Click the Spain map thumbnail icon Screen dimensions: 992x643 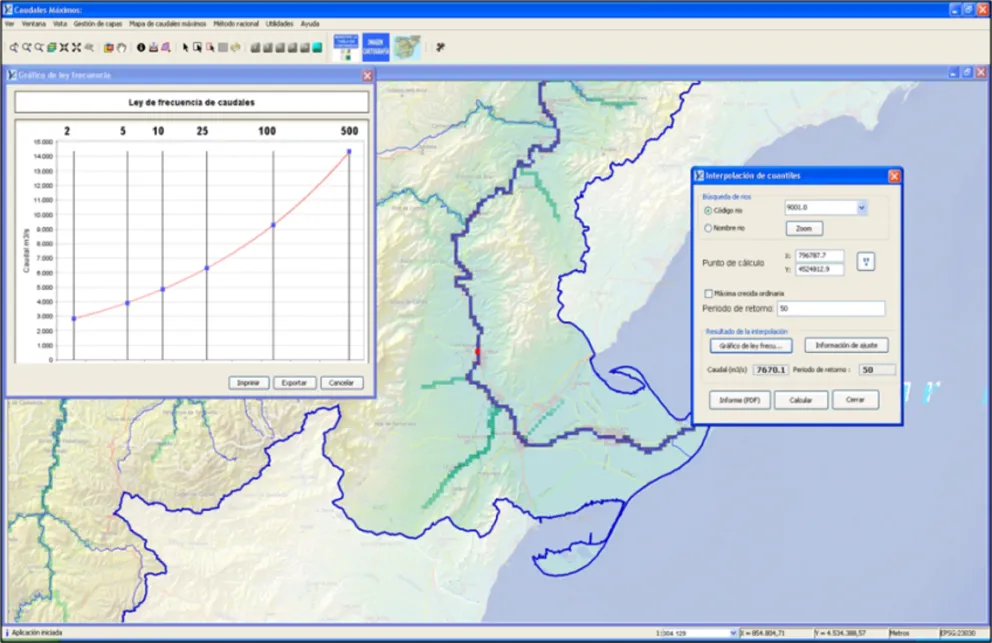coord(407,47)
